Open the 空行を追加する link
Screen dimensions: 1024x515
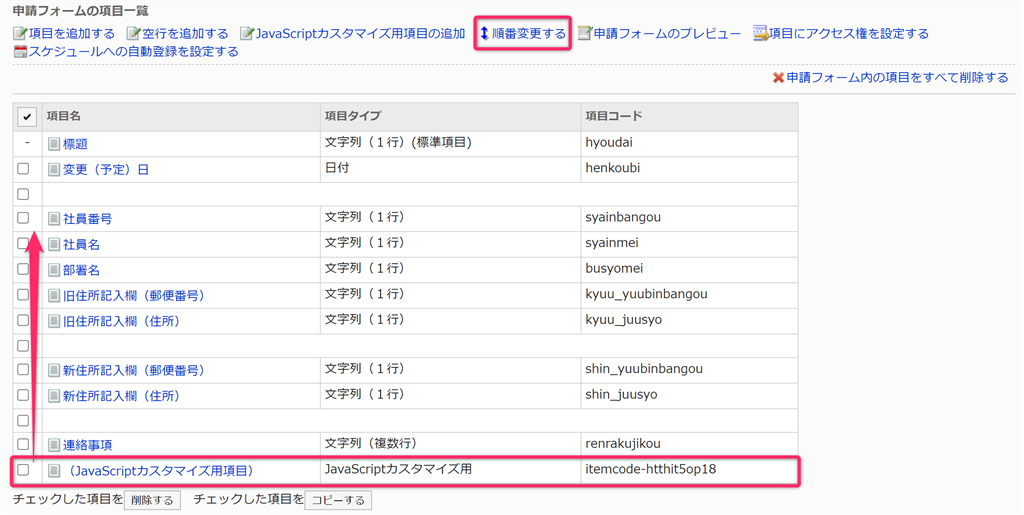pyautogui.click(x=185, y=33)
